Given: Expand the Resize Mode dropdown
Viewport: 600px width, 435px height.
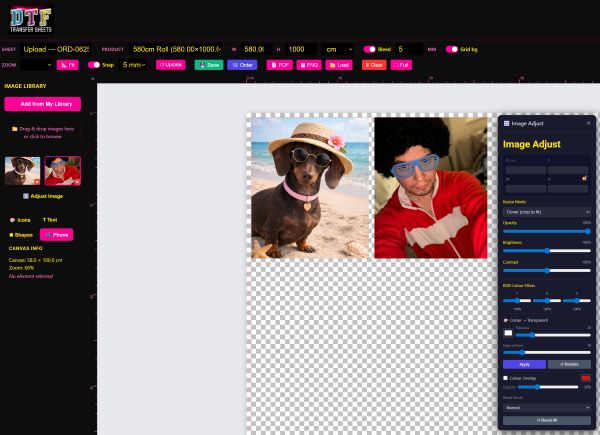Looking at the screenshot, I should pos(546,212).
